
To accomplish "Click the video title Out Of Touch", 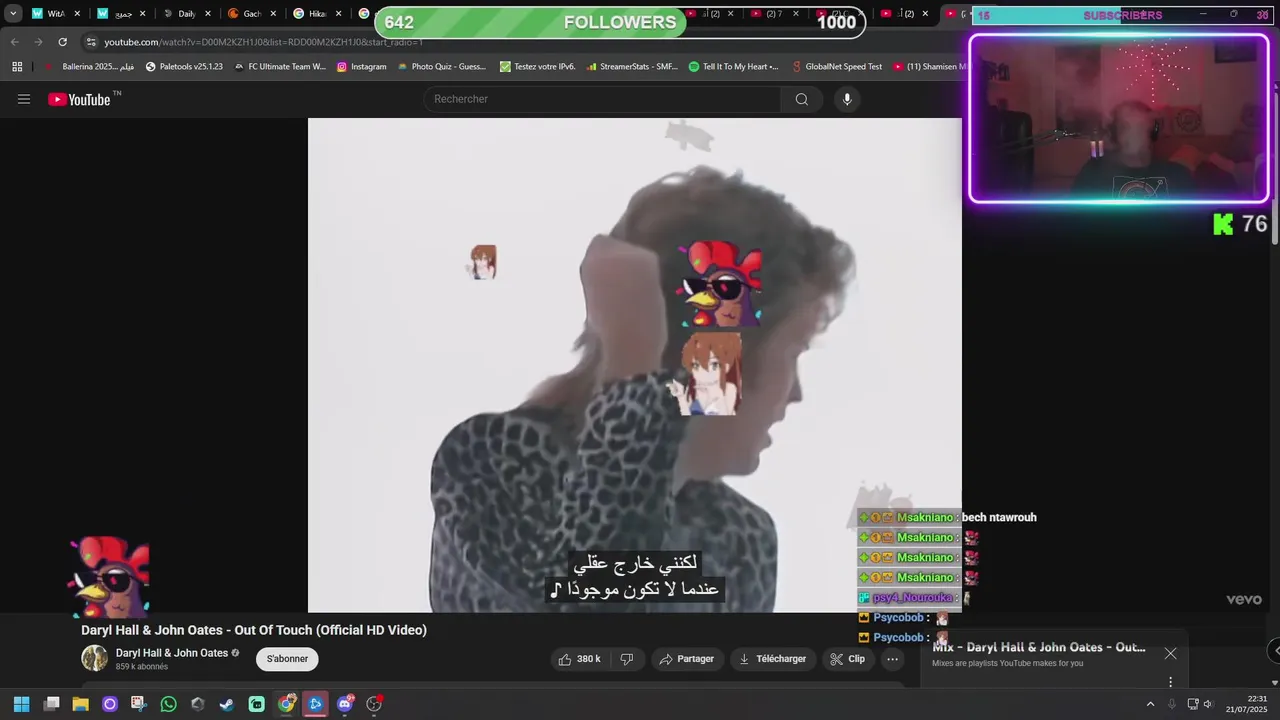I will click(x=254, y=630).
